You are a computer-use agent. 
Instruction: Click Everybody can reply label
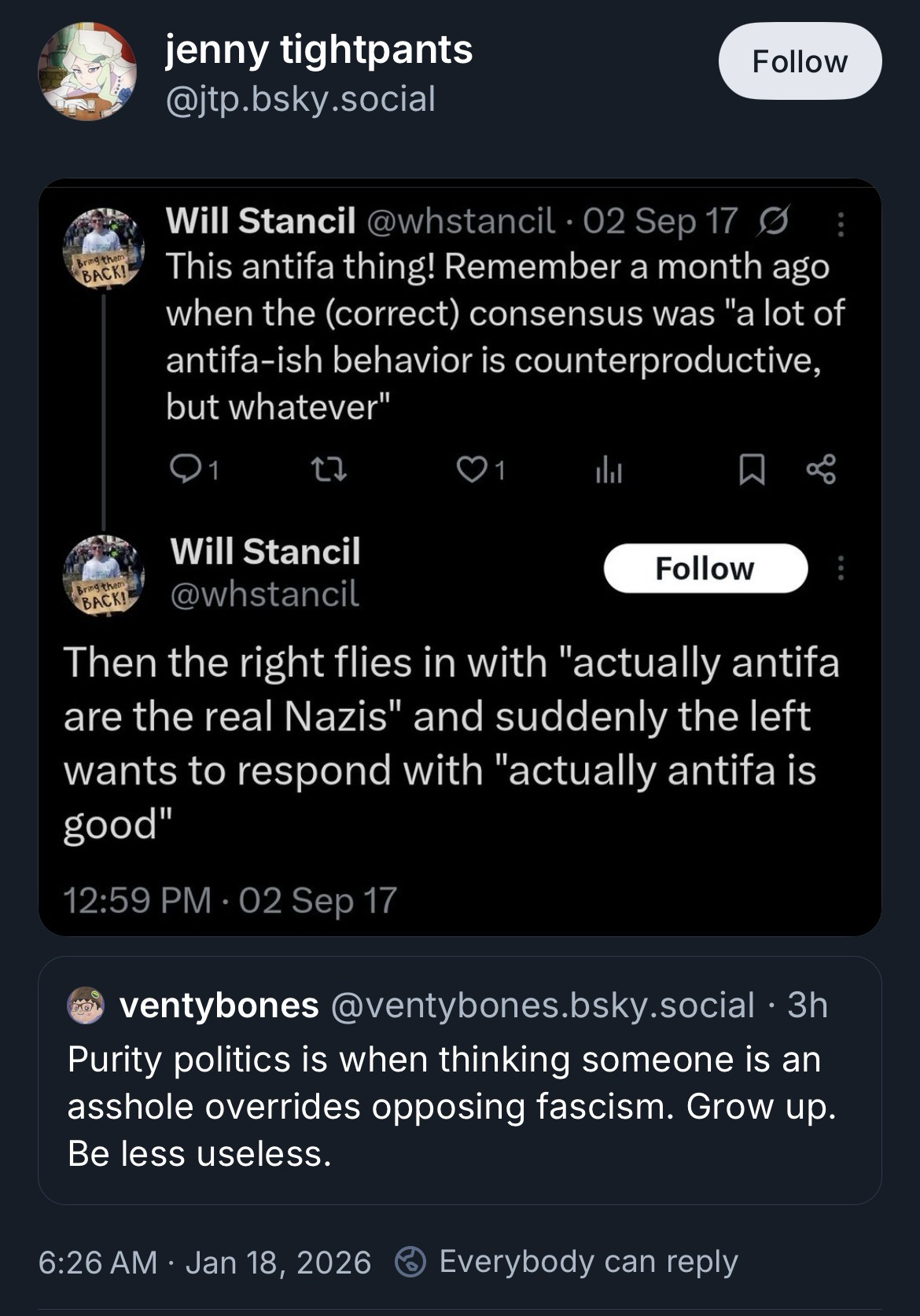[x=588, y=1262]
